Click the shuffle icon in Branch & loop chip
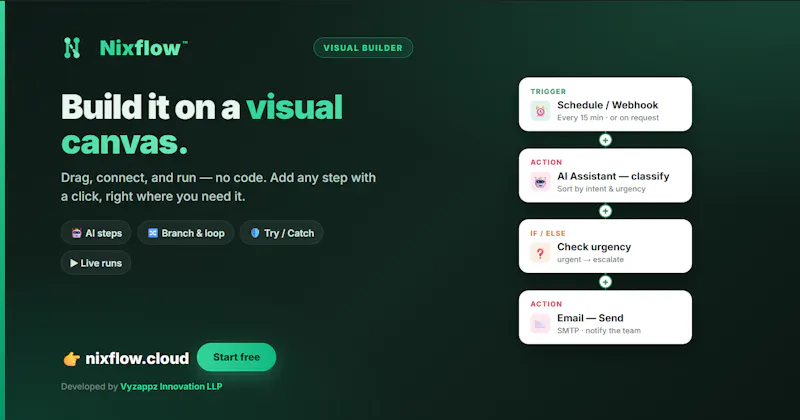Image resolution: width=800 pixels, height=420 pixels. [x=153, y=233]
